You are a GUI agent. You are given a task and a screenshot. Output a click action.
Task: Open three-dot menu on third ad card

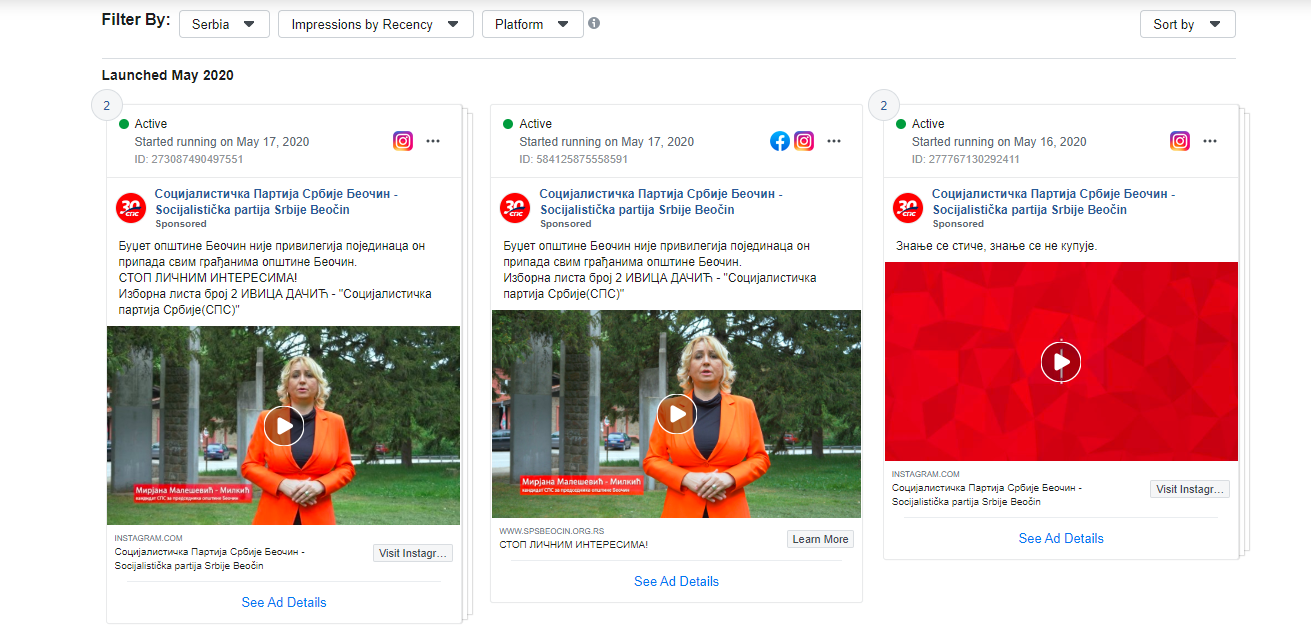coord(1210,141)
